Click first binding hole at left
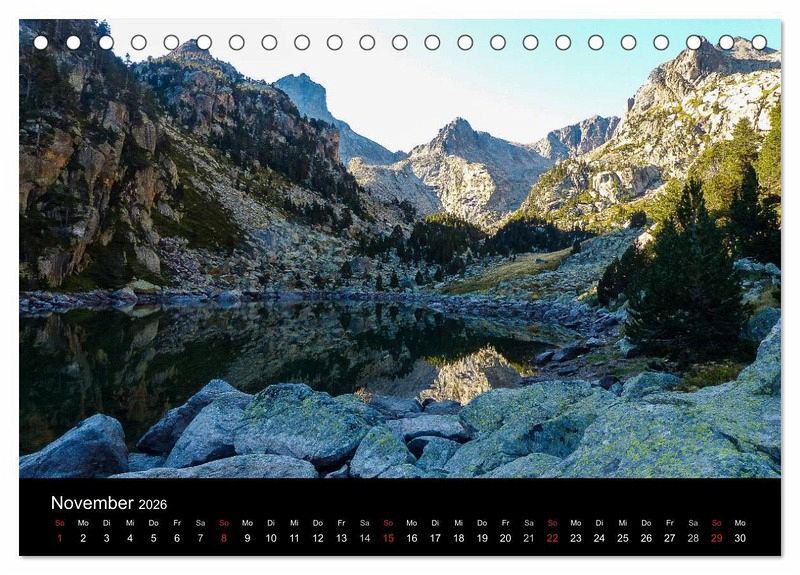 (x=41, y=42)
